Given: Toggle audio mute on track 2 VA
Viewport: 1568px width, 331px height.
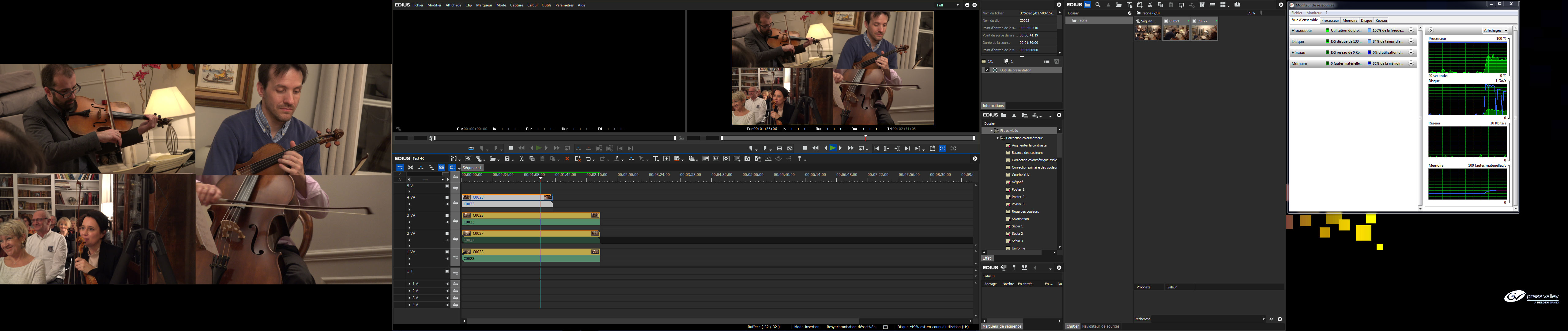Looking at the screenshot, I should coord(447,240).
